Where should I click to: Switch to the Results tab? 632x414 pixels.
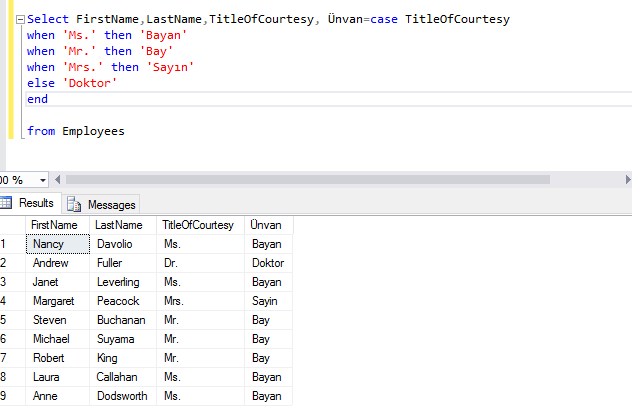[x=30, y=203]
